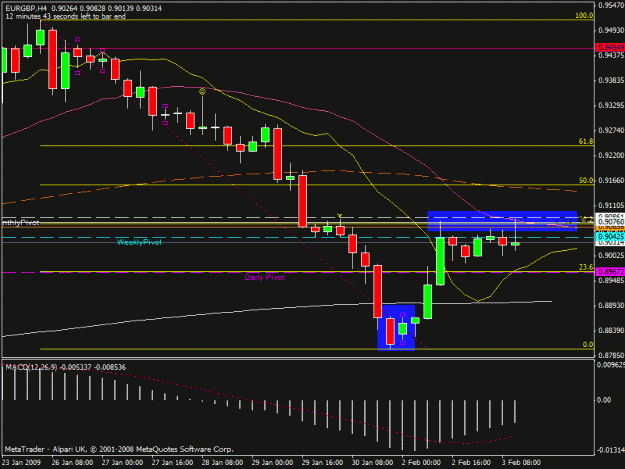The height and width of the screenshot is (469, 625).
Task: Click the 23 Jan 2009 date label
Action: pyautogui.click(x=21, y=463)
